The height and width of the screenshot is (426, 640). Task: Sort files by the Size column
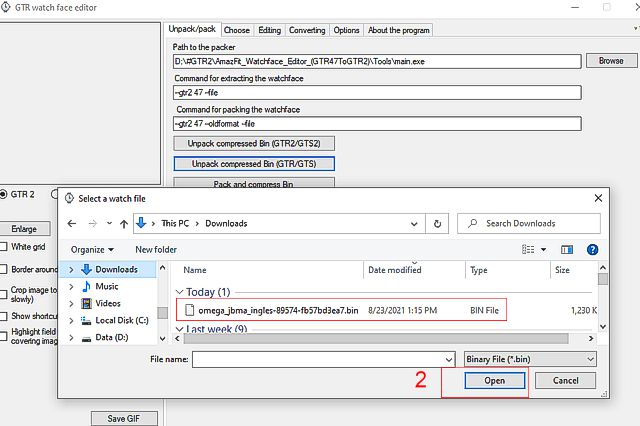[562, 270]
